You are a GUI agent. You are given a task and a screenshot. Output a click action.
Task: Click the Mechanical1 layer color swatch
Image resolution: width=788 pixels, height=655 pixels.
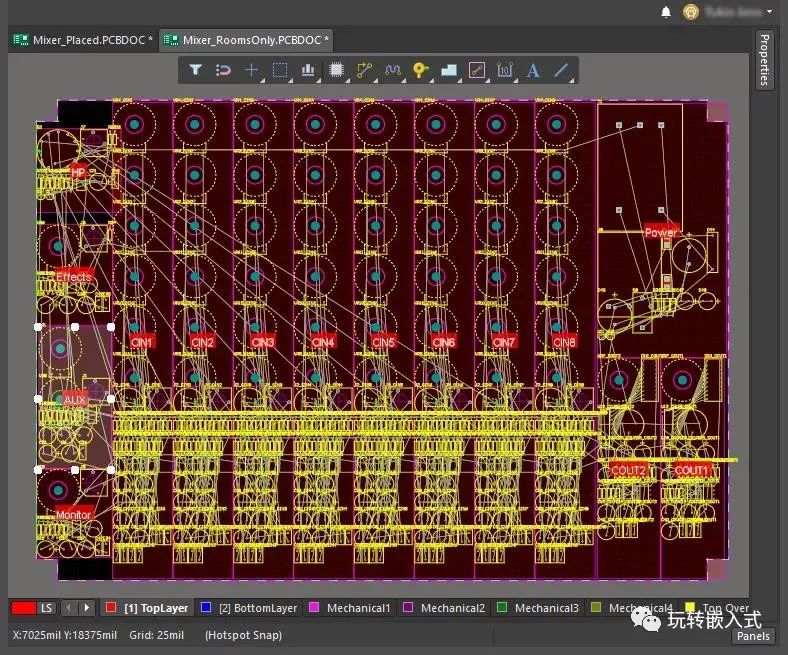(x=314, y=607)
